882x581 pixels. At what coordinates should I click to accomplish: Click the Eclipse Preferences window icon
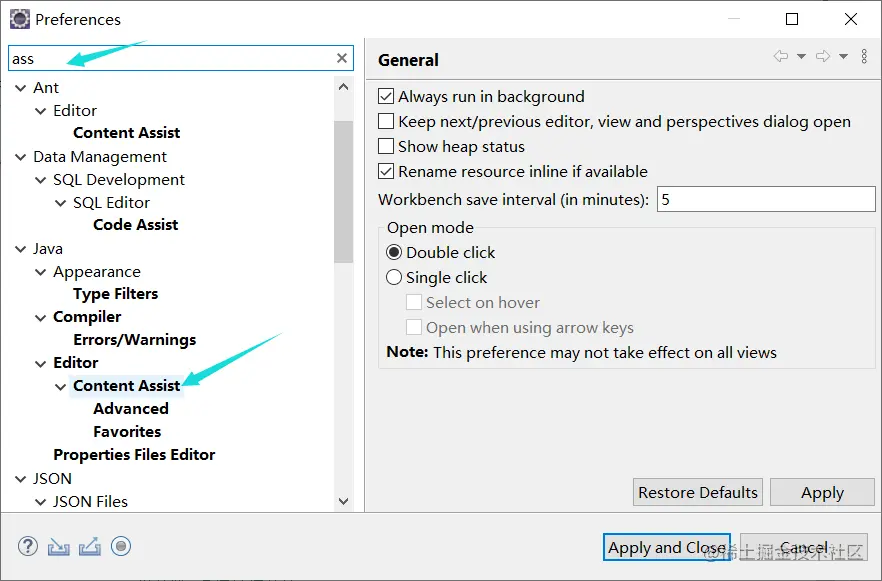pos(20,19)
